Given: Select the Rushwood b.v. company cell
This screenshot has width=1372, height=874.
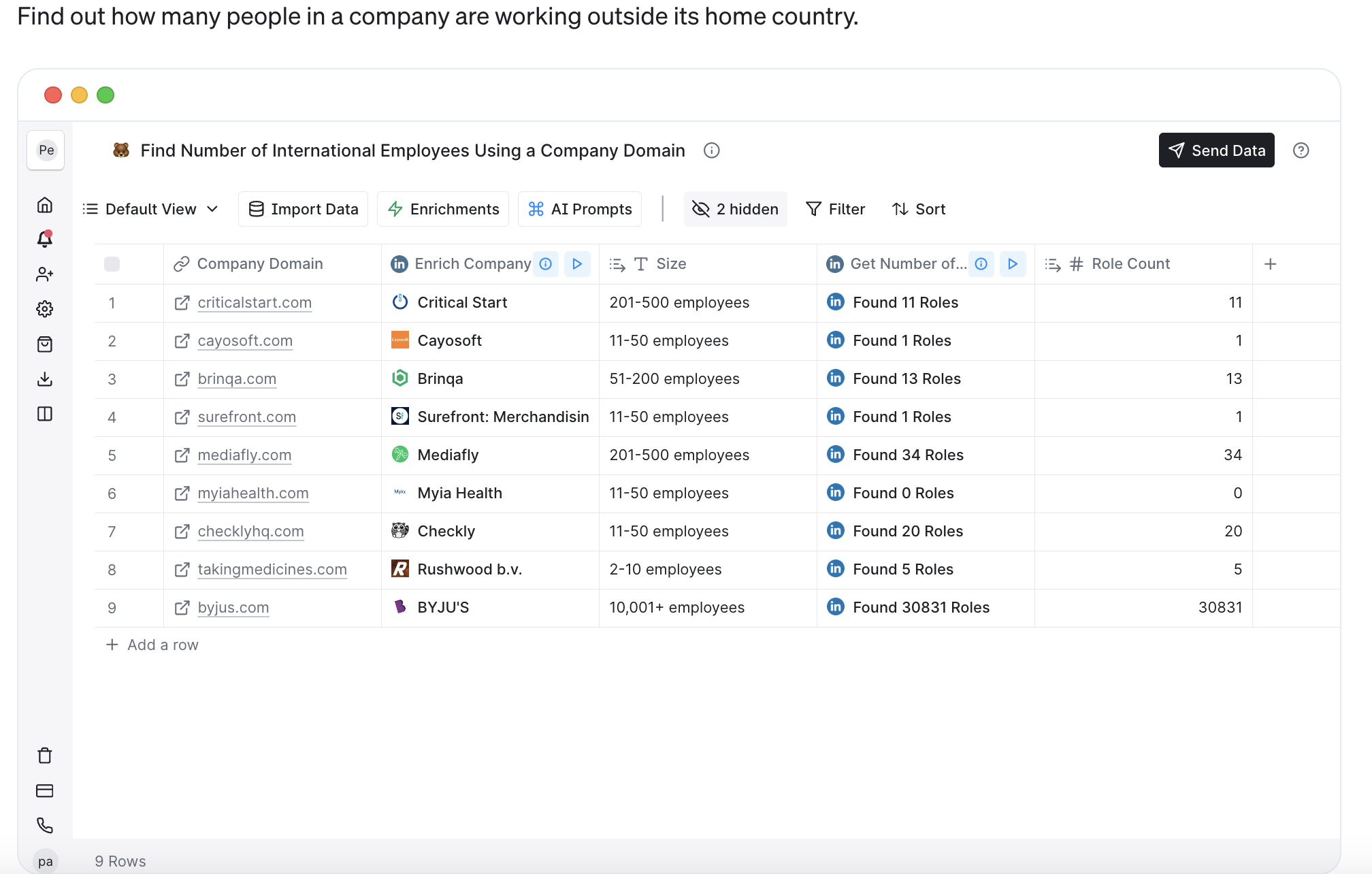Looking at the screenshot, I should click(490, 570).
